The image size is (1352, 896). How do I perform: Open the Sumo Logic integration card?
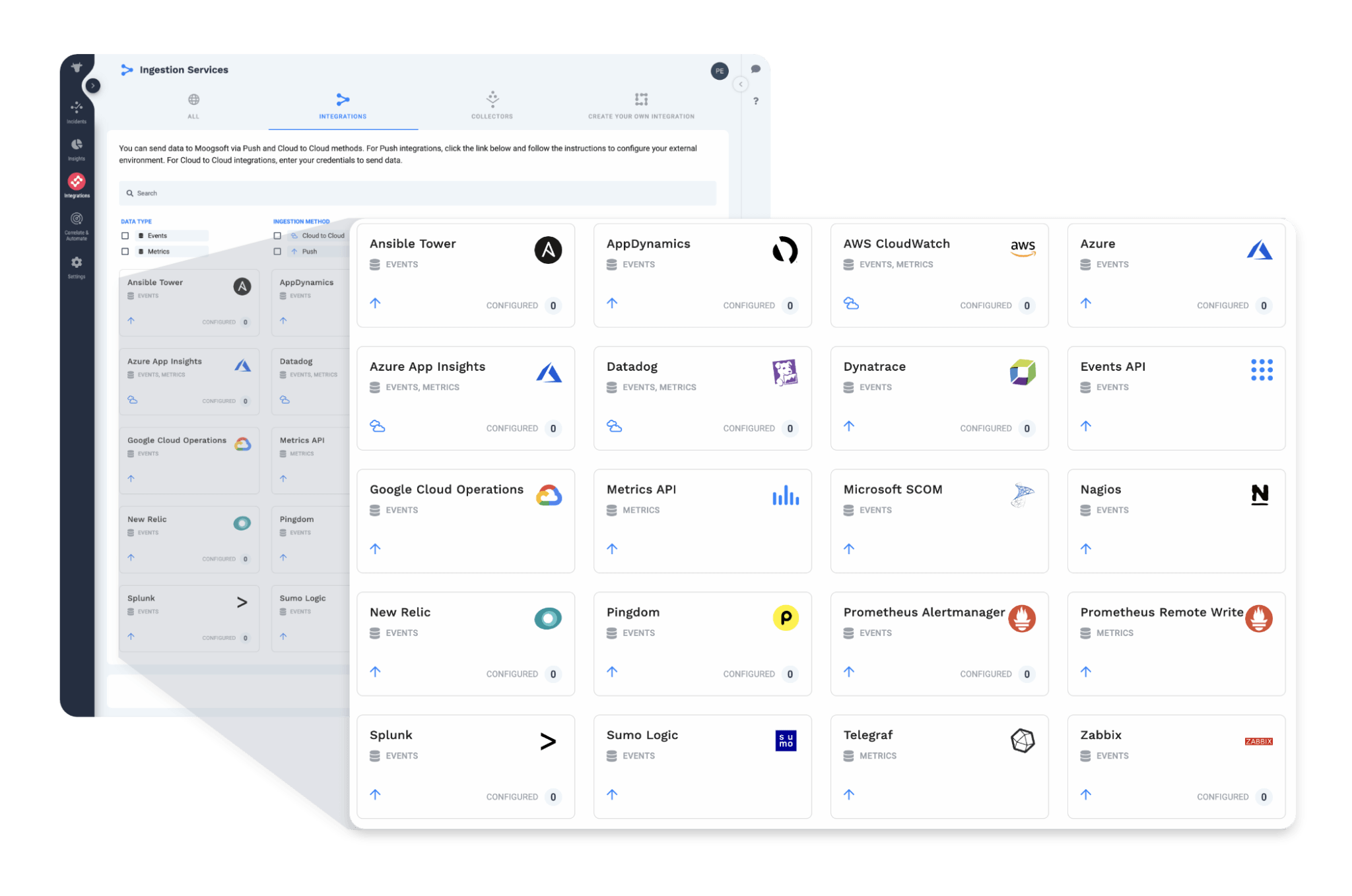(x=702, y=766)
